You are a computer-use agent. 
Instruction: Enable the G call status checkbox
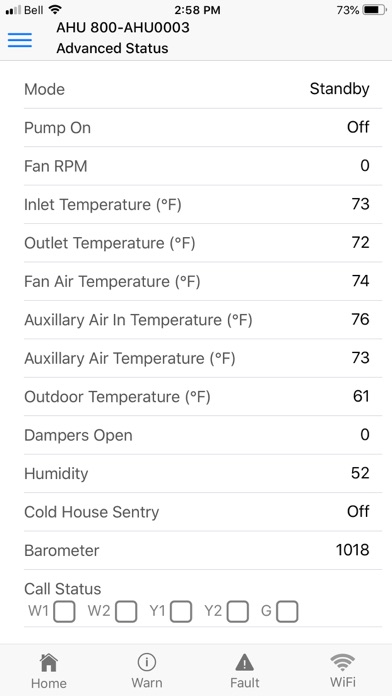pyautogui.click(x=287, y=612)
